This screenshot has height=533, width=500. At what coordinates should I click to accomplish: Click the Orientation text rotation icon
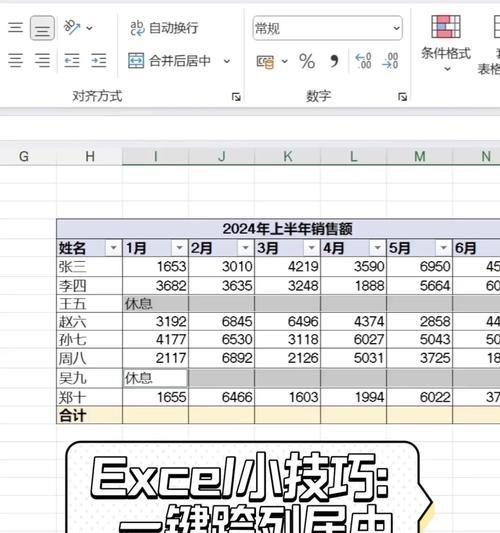(72, 28)
